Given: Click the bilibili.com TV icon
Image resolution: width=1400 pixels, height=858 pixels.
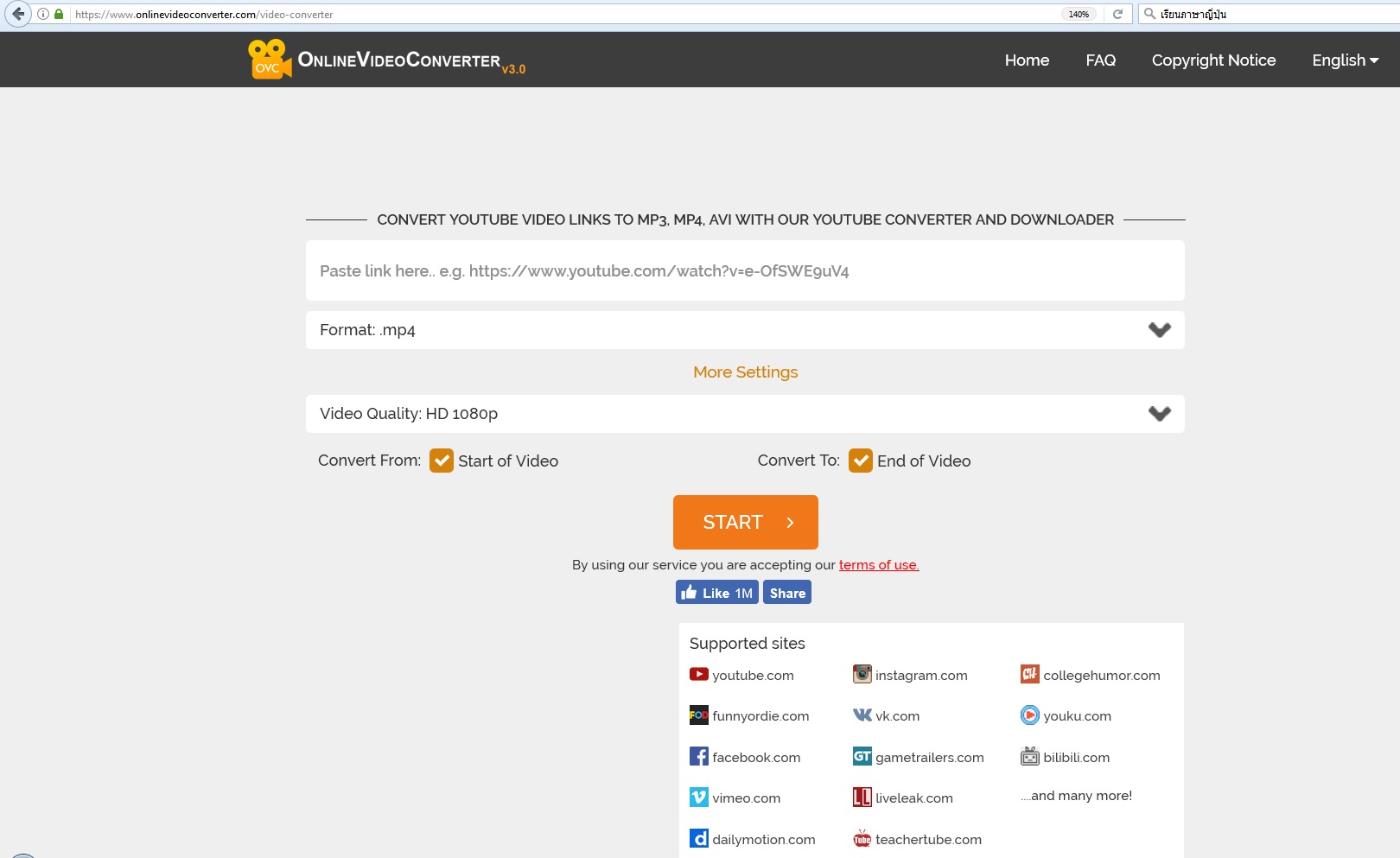Looking at the screenshot, I should coord(1029,756).
